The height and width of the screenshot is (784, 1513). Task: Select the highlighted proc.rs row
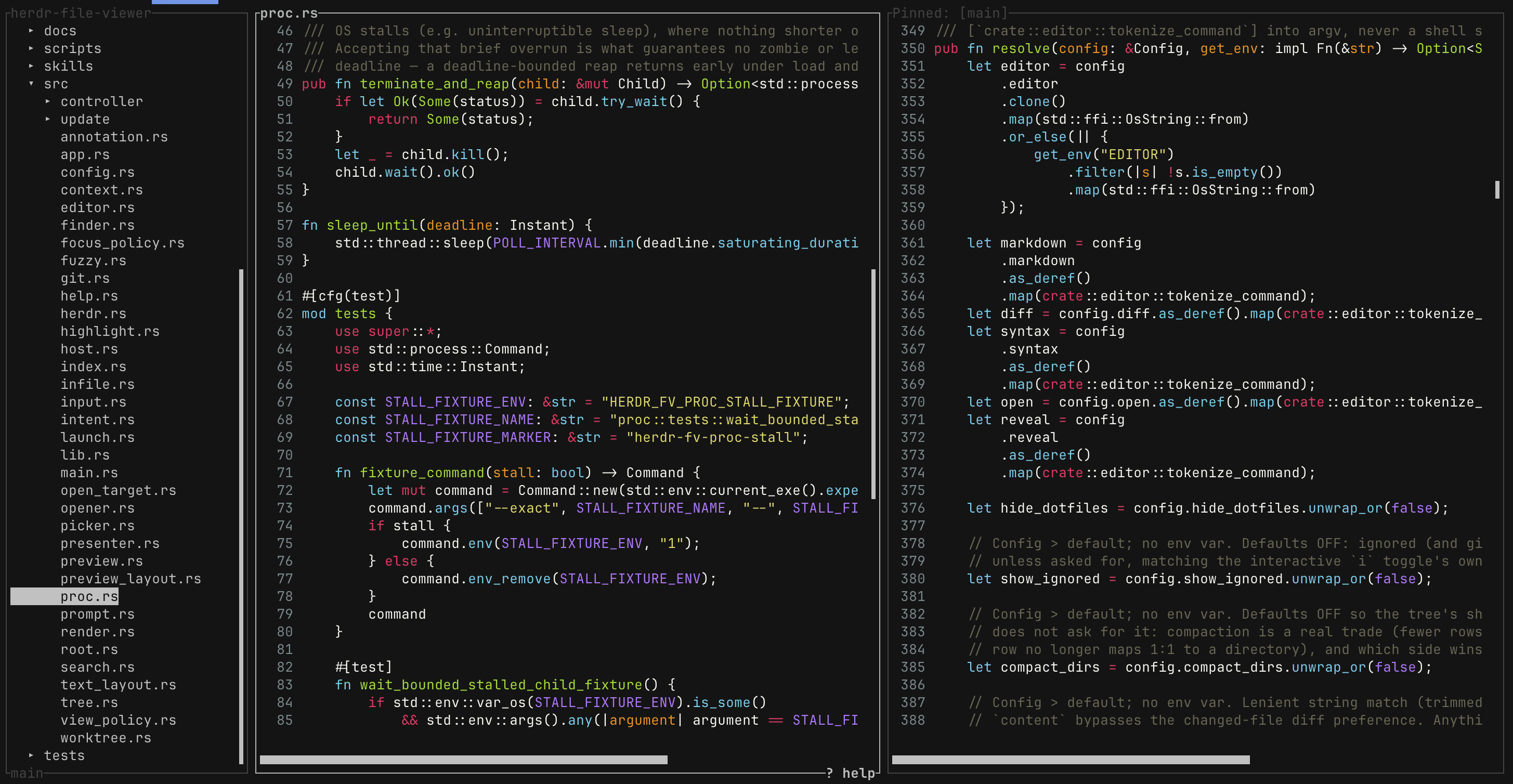point(64,596)
